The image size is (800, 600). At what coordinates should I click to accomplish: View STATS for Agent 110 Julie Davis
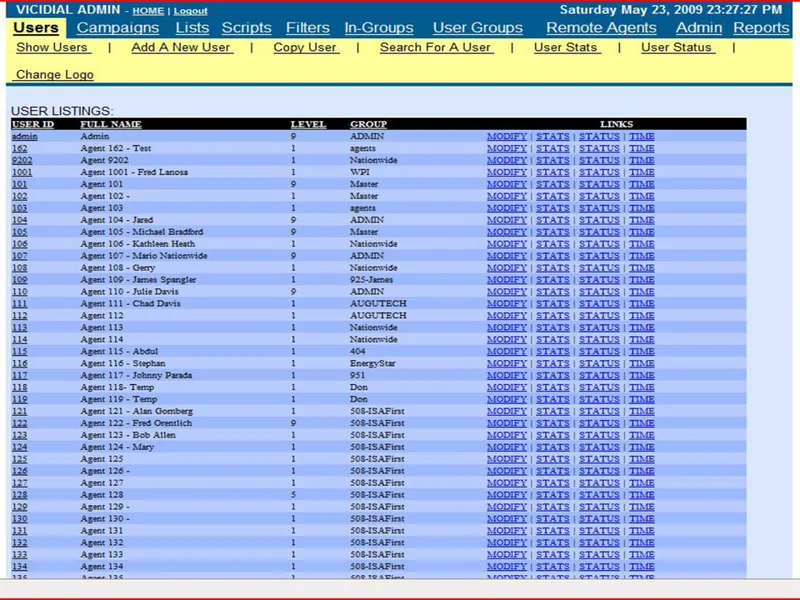tap(553, 291)
